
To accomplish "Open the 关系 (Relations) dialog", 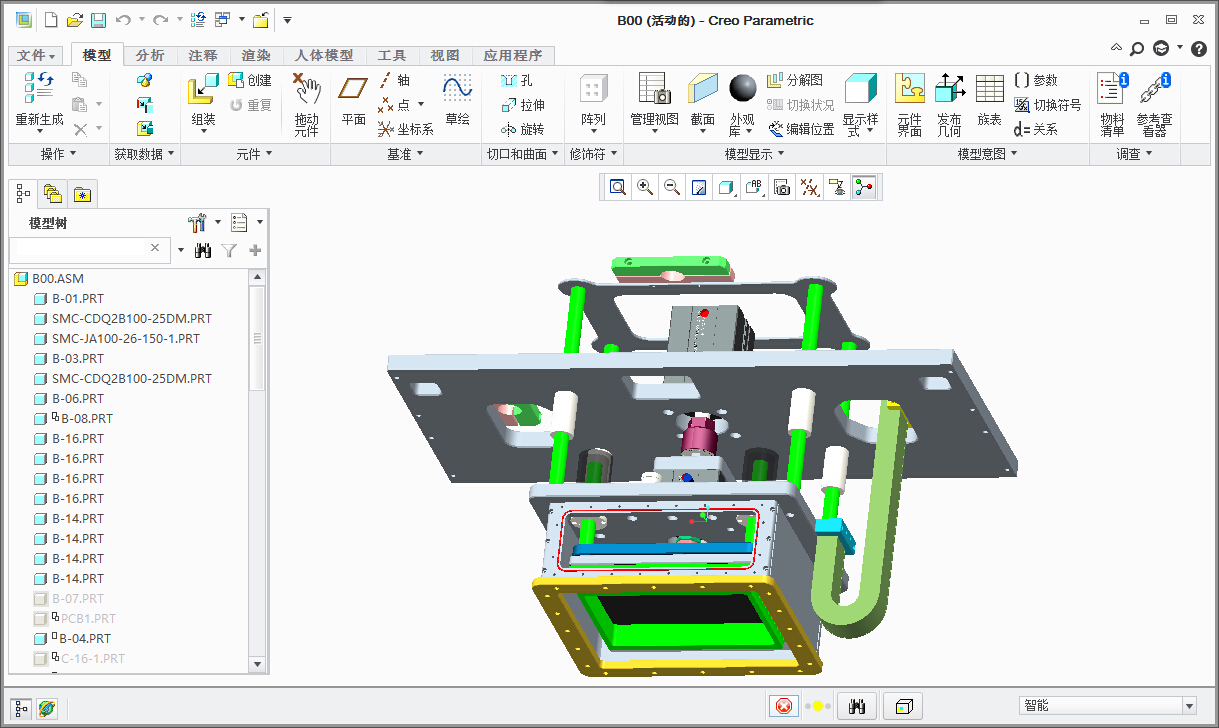I will tap(1036, 129).
